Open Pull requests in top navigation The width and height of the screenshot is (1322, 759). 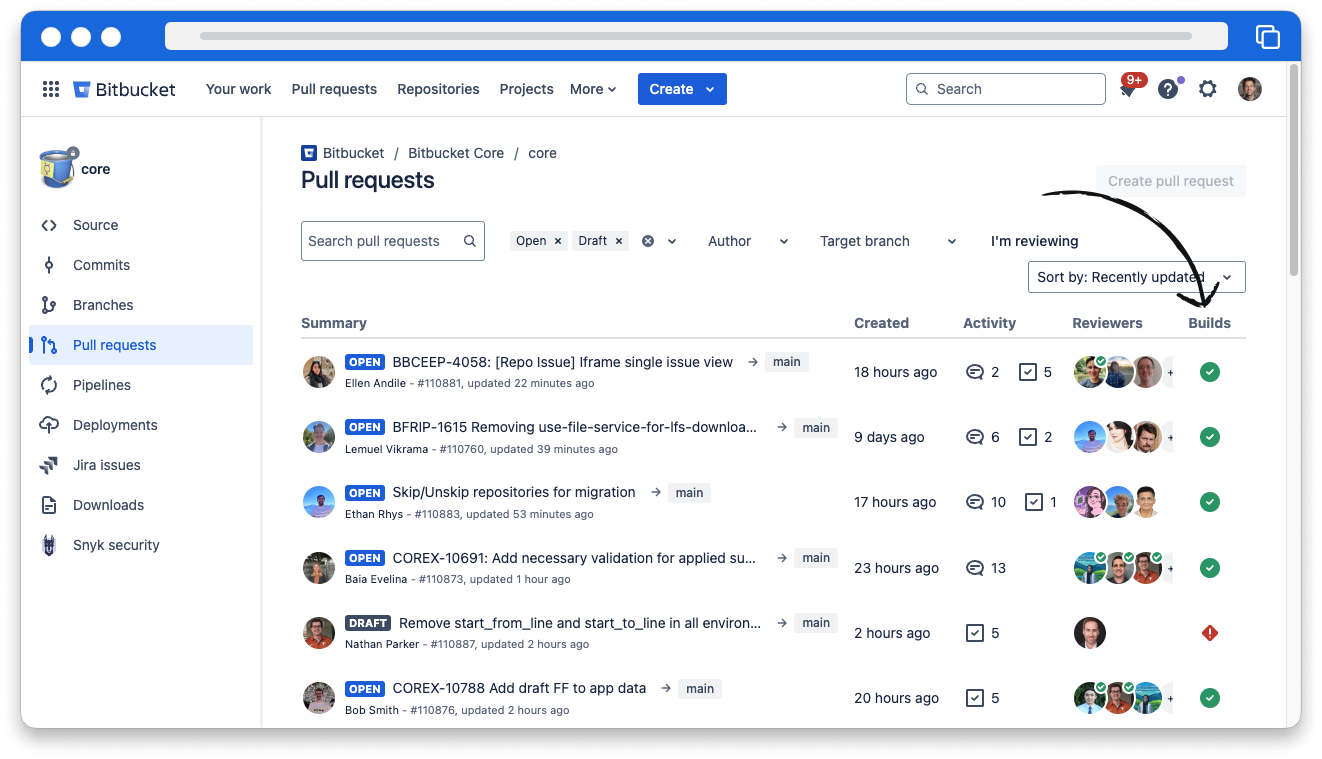(x=334, y=89)
